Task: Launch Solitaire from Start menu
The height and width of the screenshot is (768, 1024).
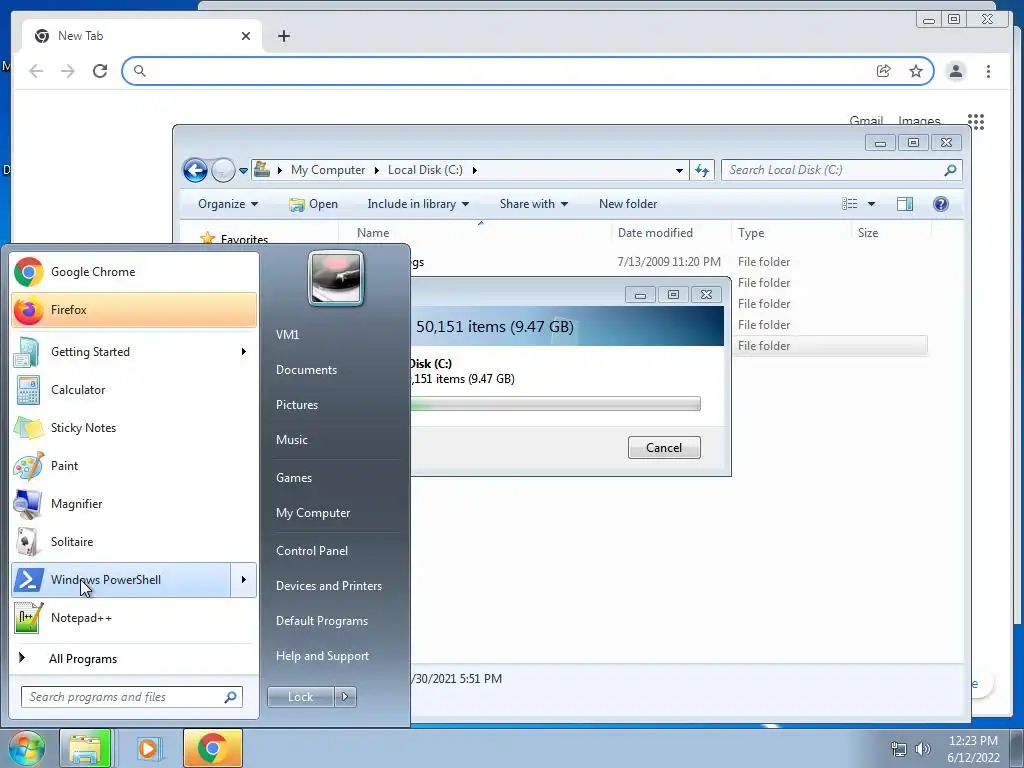Action: click(x=134, y=541)
